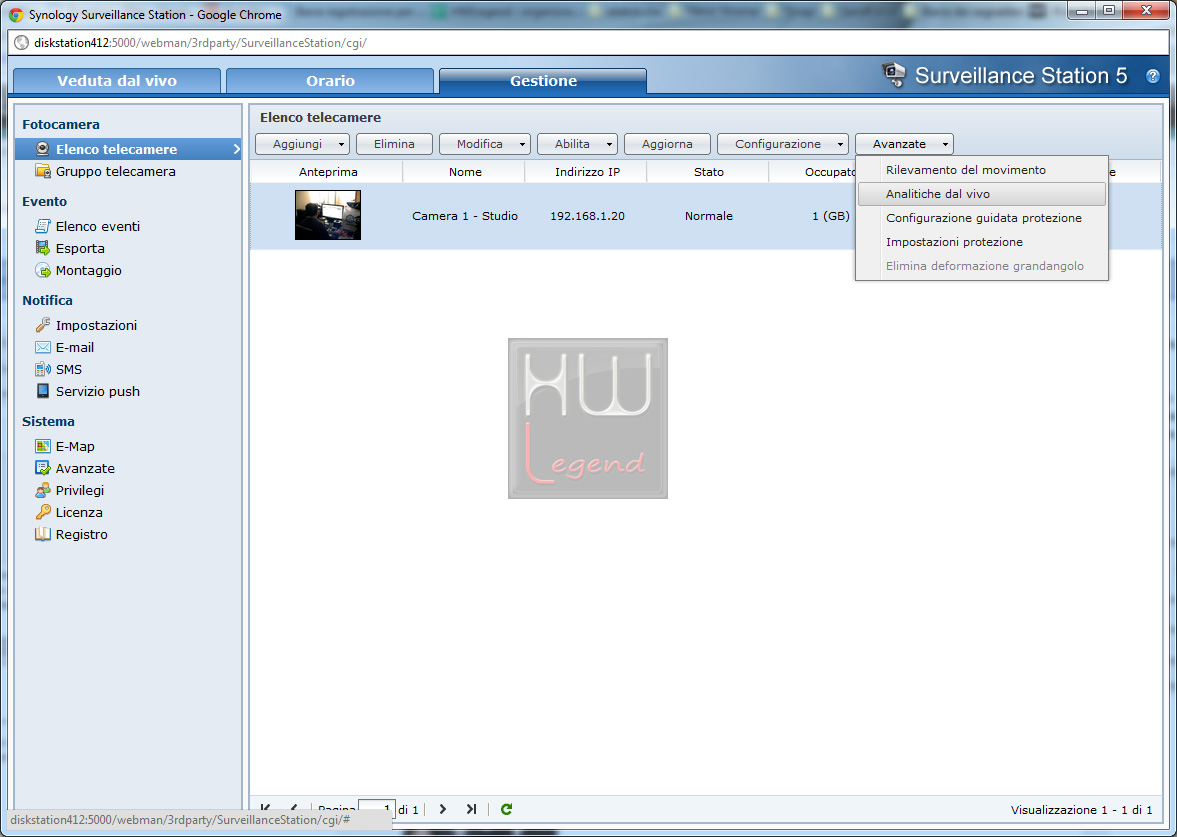Click the SMS phone icon
1177x837 pixels.
tap(43, 369)
